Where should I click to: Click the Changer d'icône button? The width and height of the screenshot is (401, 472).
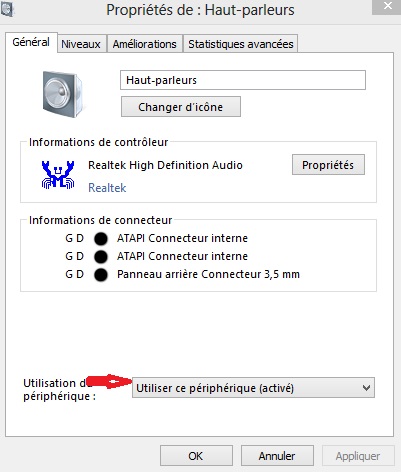coord(181,107)
